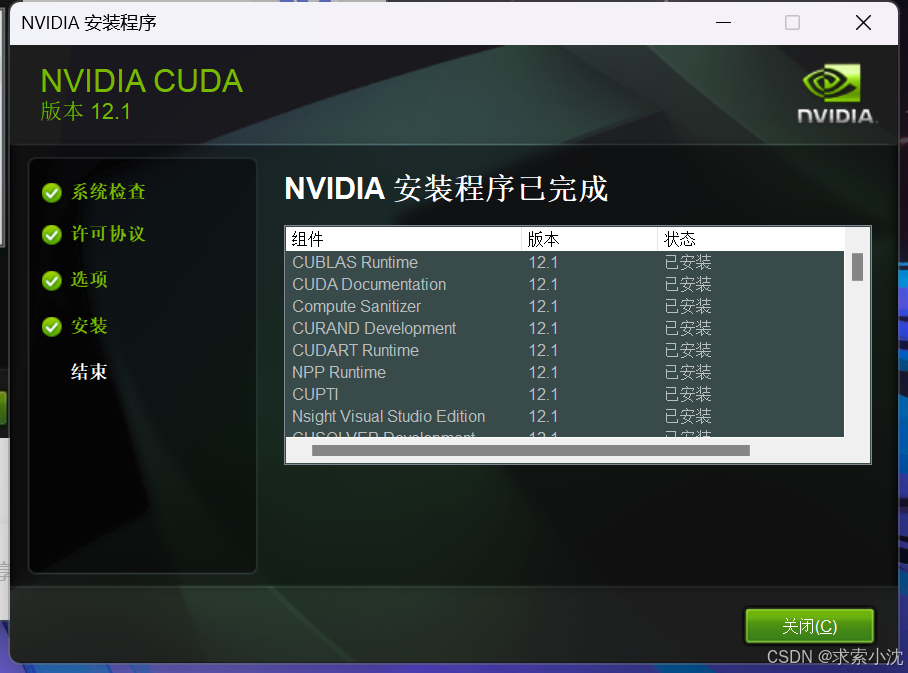Click the NVIDIA CUDA title heading
Viewport: 908px width, 673px height.
point(142,81)
